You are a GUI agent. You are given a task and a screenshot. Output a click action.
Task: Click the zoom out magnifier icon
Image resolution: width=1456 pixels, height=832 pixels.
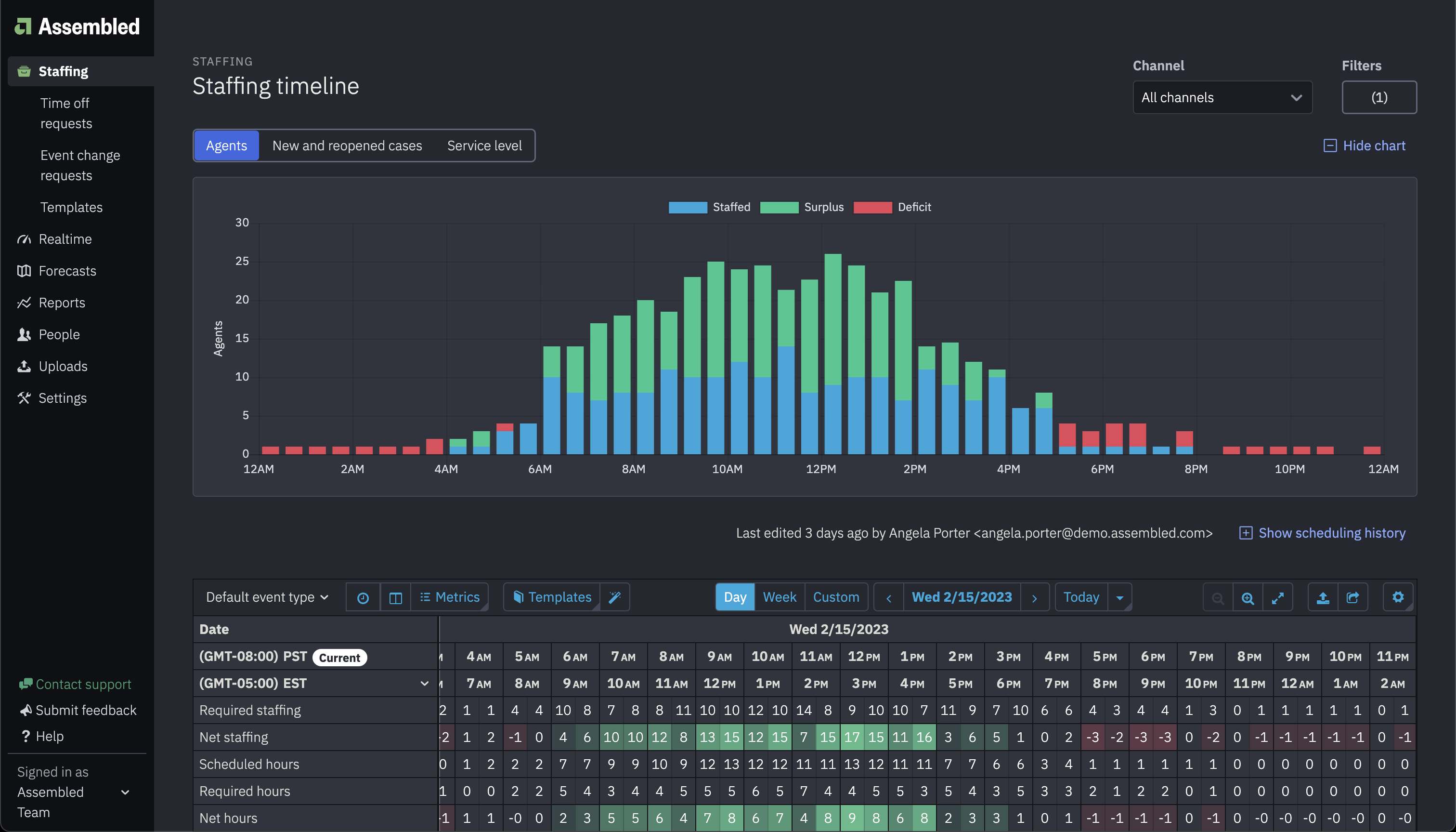click(x=1218, y=598)
